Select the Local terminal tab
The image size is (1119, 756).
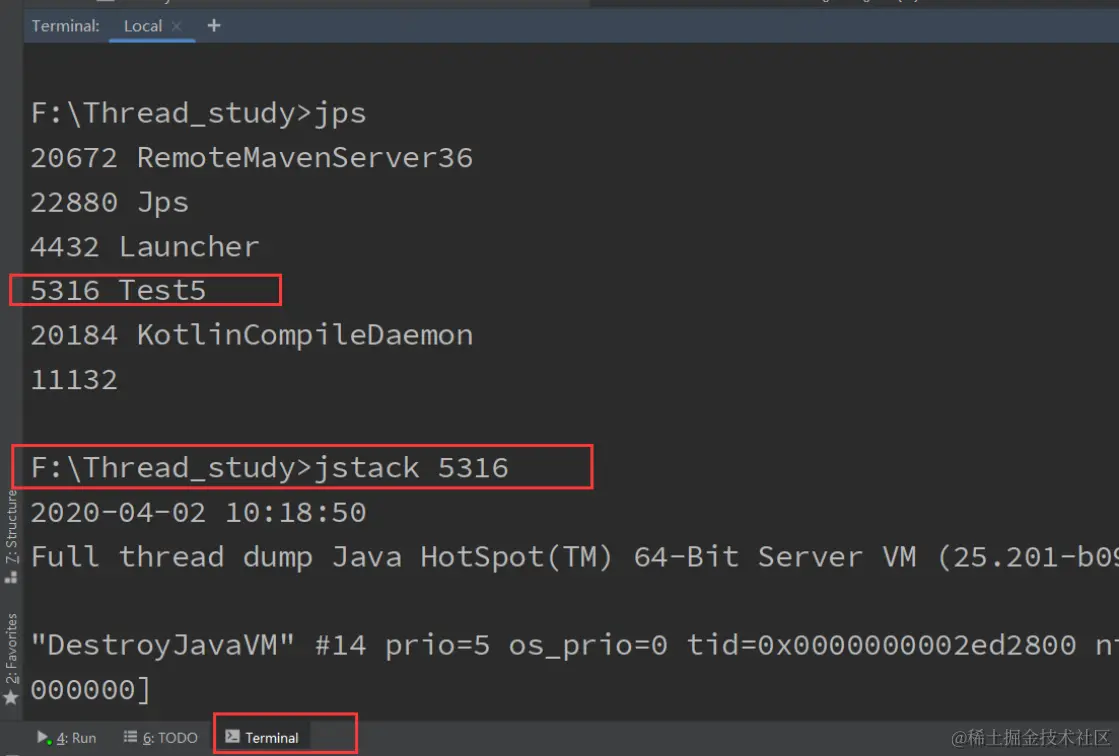click(143, 26)
